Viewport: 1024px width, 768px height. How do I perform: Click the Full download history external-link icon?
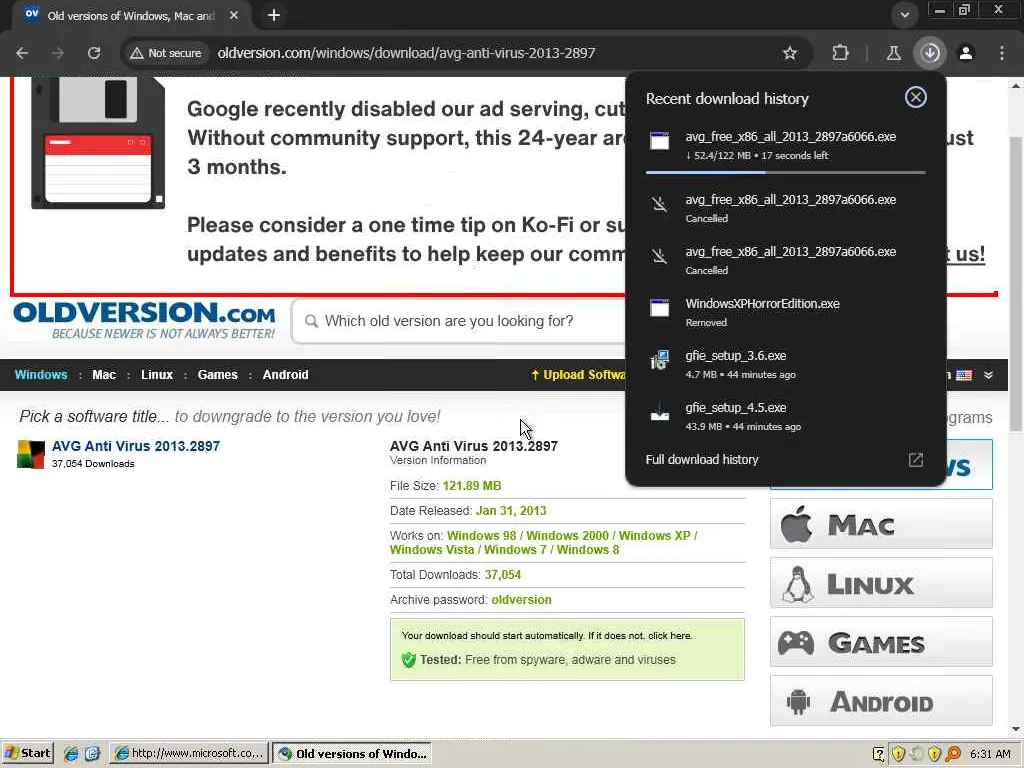916,460
